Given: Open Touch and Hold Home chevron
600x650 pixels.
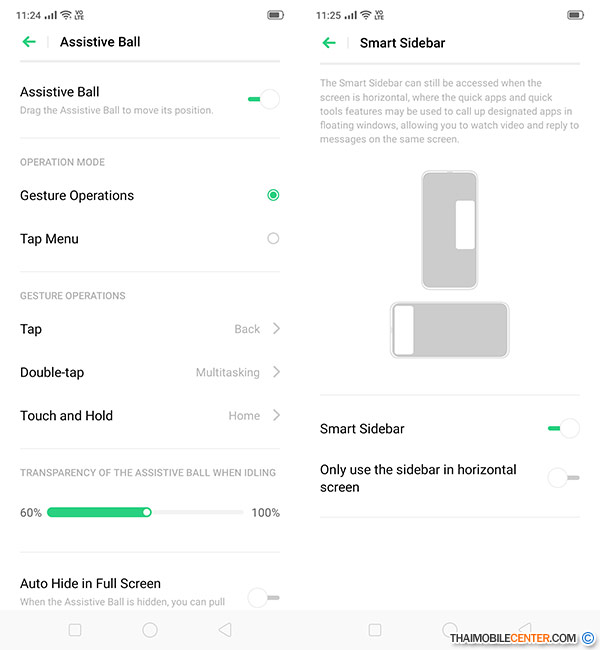Looking at the screenshot, I should coord(277,415).
